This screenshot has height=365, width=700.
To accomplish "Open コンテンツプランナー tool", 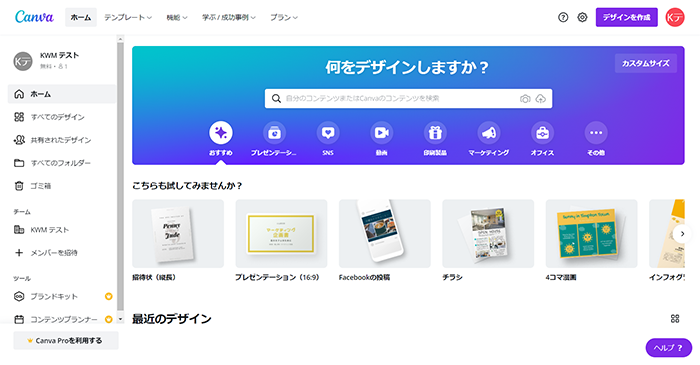I will pos(62,319).
